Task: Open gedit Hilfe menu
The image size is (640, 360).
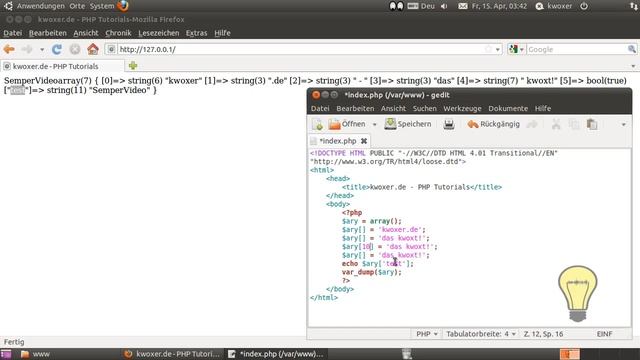Action: click(x=543, y=109)
